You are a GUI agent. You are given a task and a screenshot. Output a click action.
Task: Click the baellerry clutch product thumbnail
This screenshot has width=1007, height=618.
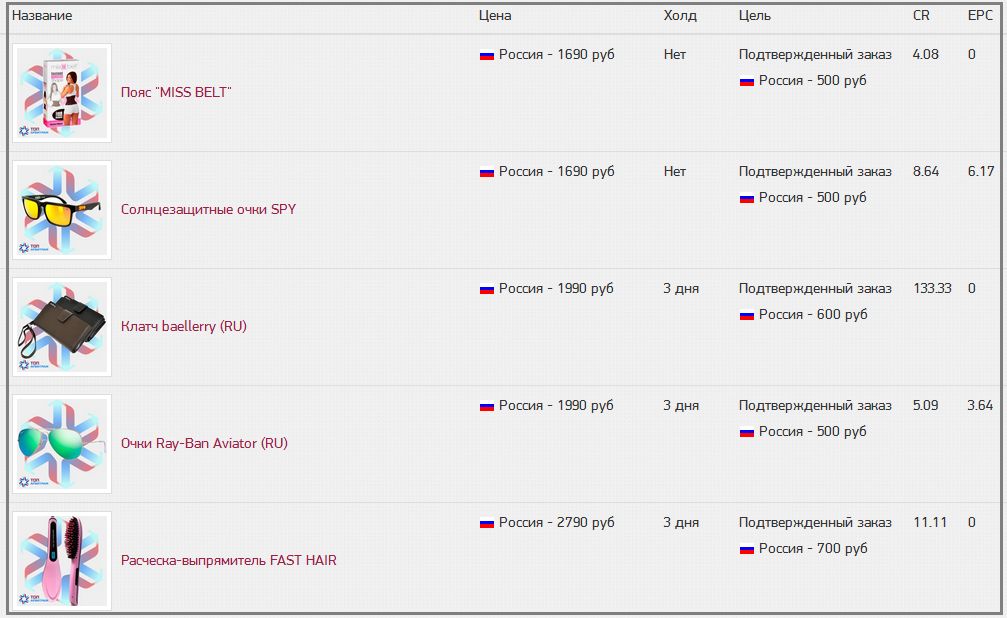click(x=61, y=327)
